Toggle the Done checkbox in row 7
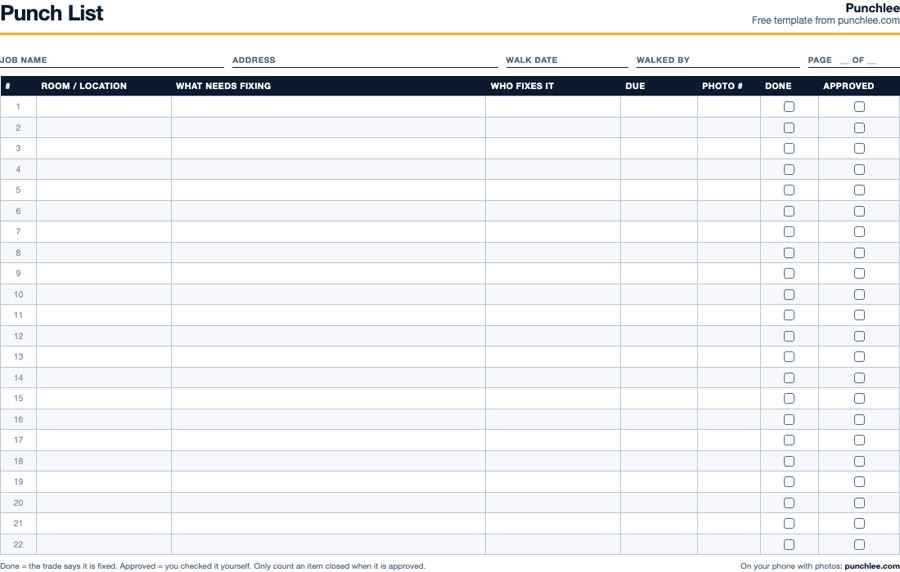This screenshot has height=572, width=900. point(789,232)
